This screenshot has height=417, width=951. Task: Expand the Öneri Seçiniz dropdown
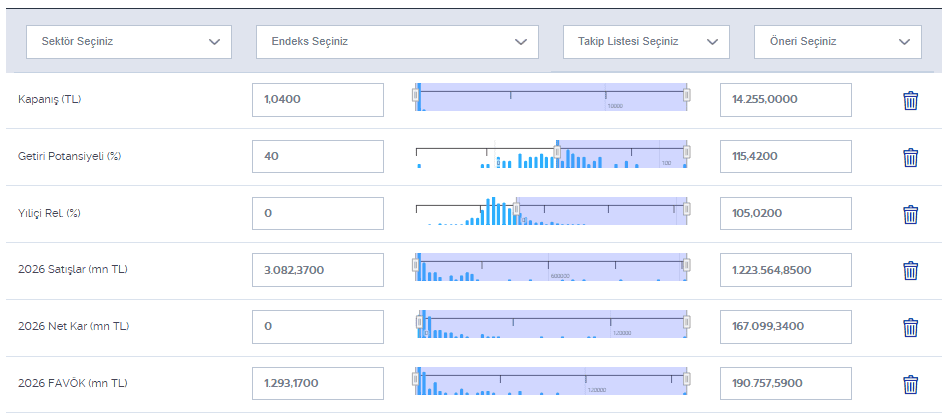point(837,42)
